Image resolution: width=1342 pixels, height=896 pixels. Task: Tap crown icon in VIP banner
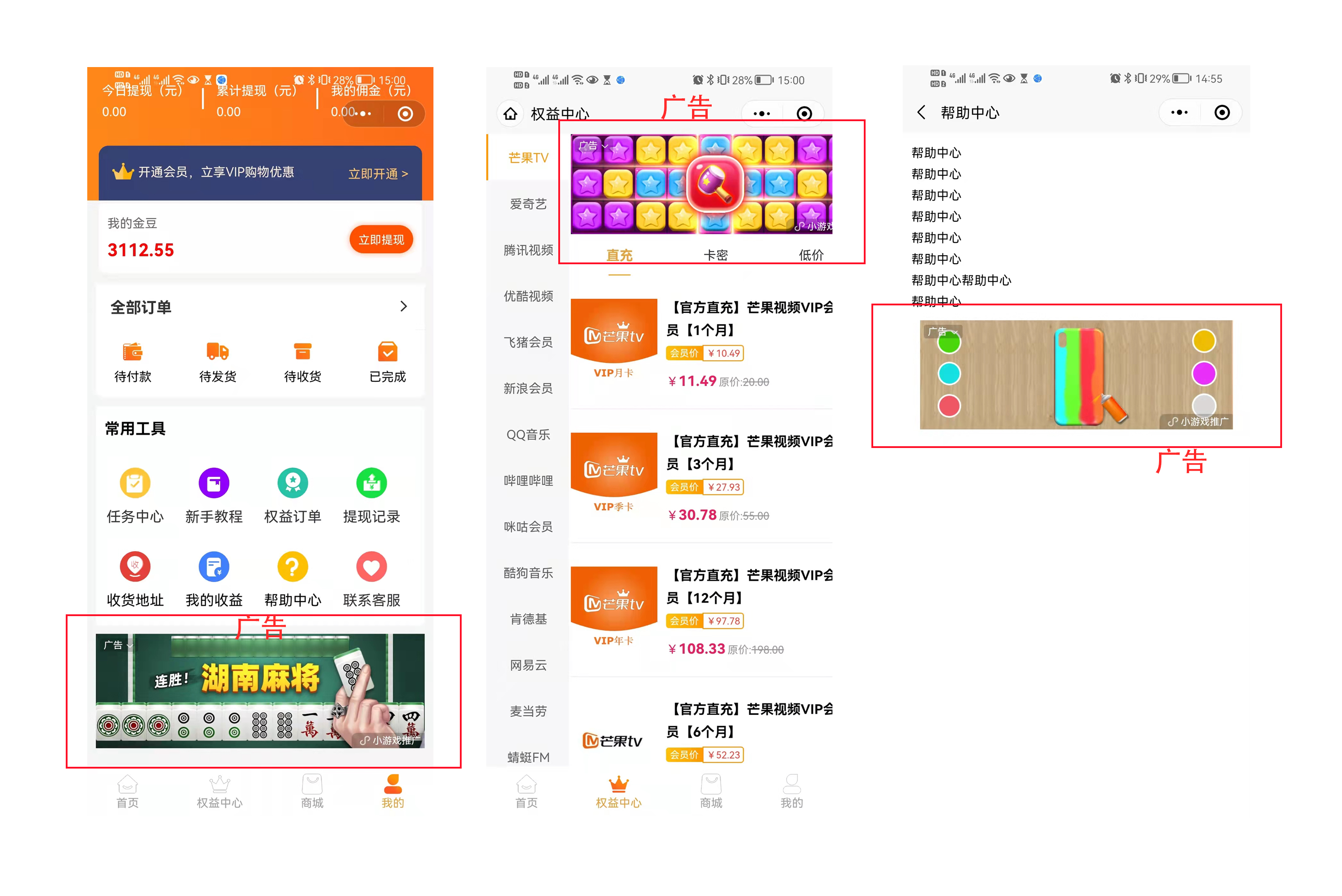122,171
